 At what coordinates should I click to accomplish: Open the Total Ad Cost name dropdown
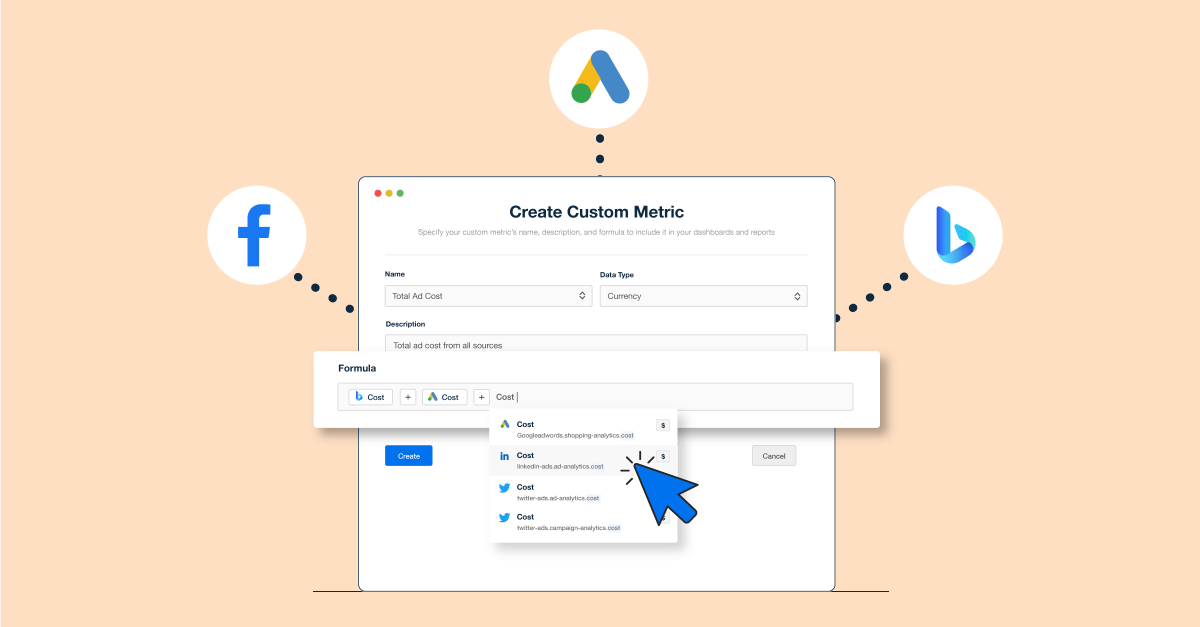click(488, 295)
